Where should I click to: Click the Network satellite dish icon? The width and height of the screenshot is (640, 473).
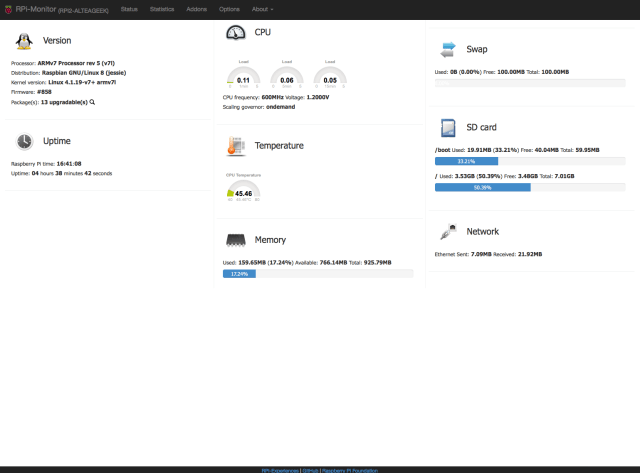pos(449,232)
